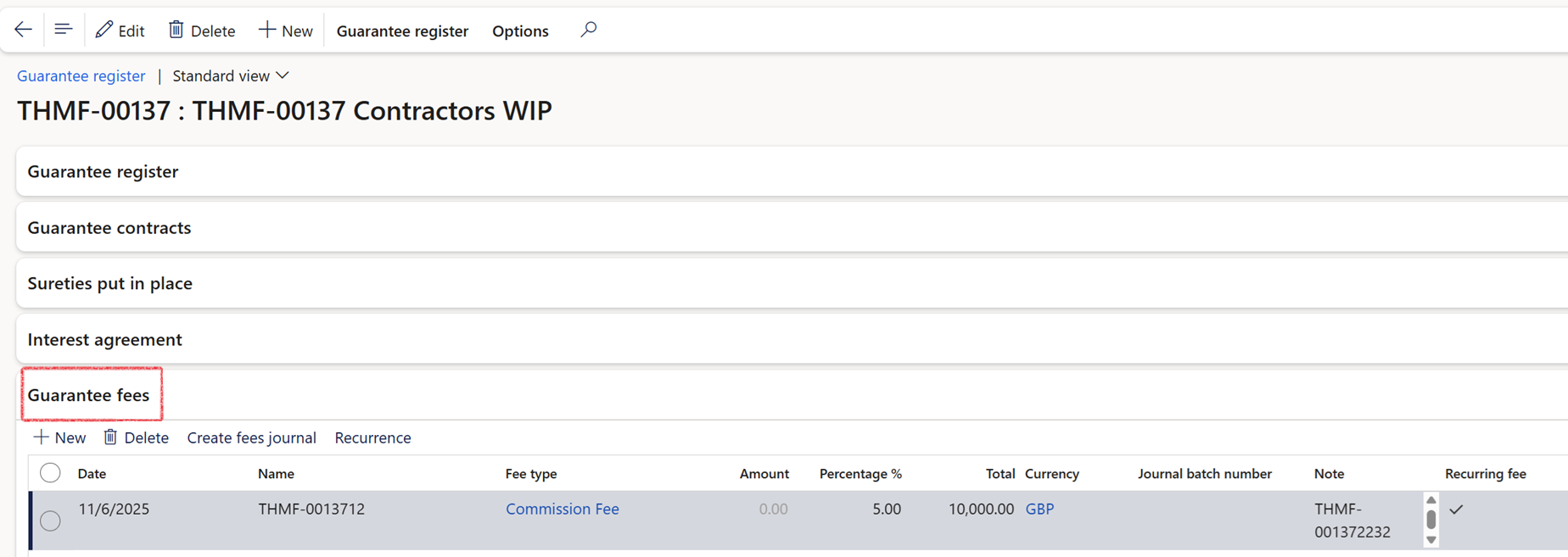Click the scrollbar down arrow next to the Note column
The image size is (1568, 557).
pyautogui.click(x=1431, y=538)
